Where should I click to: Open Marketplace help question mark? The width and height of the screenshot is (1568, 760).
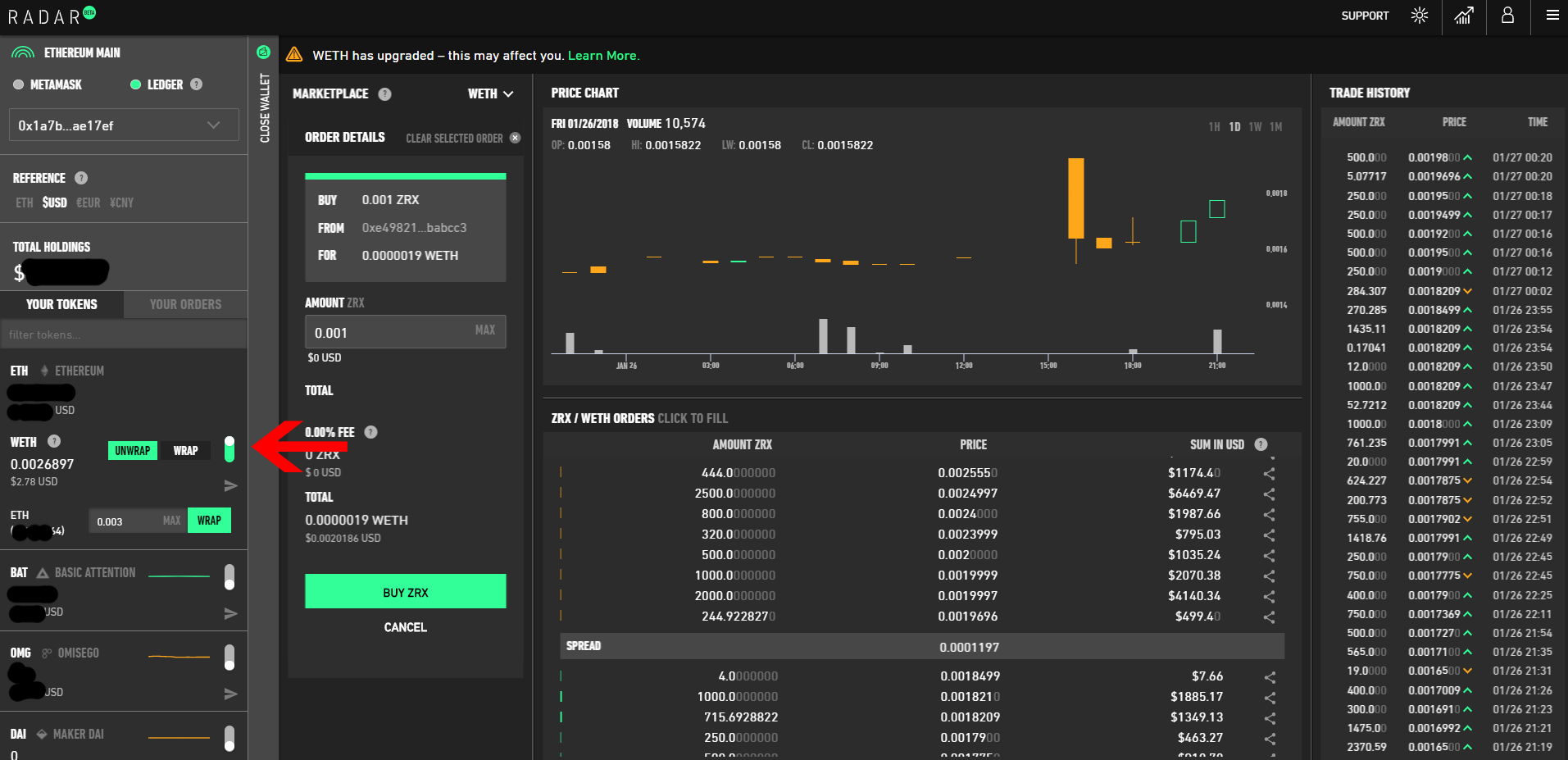point(384,94)
